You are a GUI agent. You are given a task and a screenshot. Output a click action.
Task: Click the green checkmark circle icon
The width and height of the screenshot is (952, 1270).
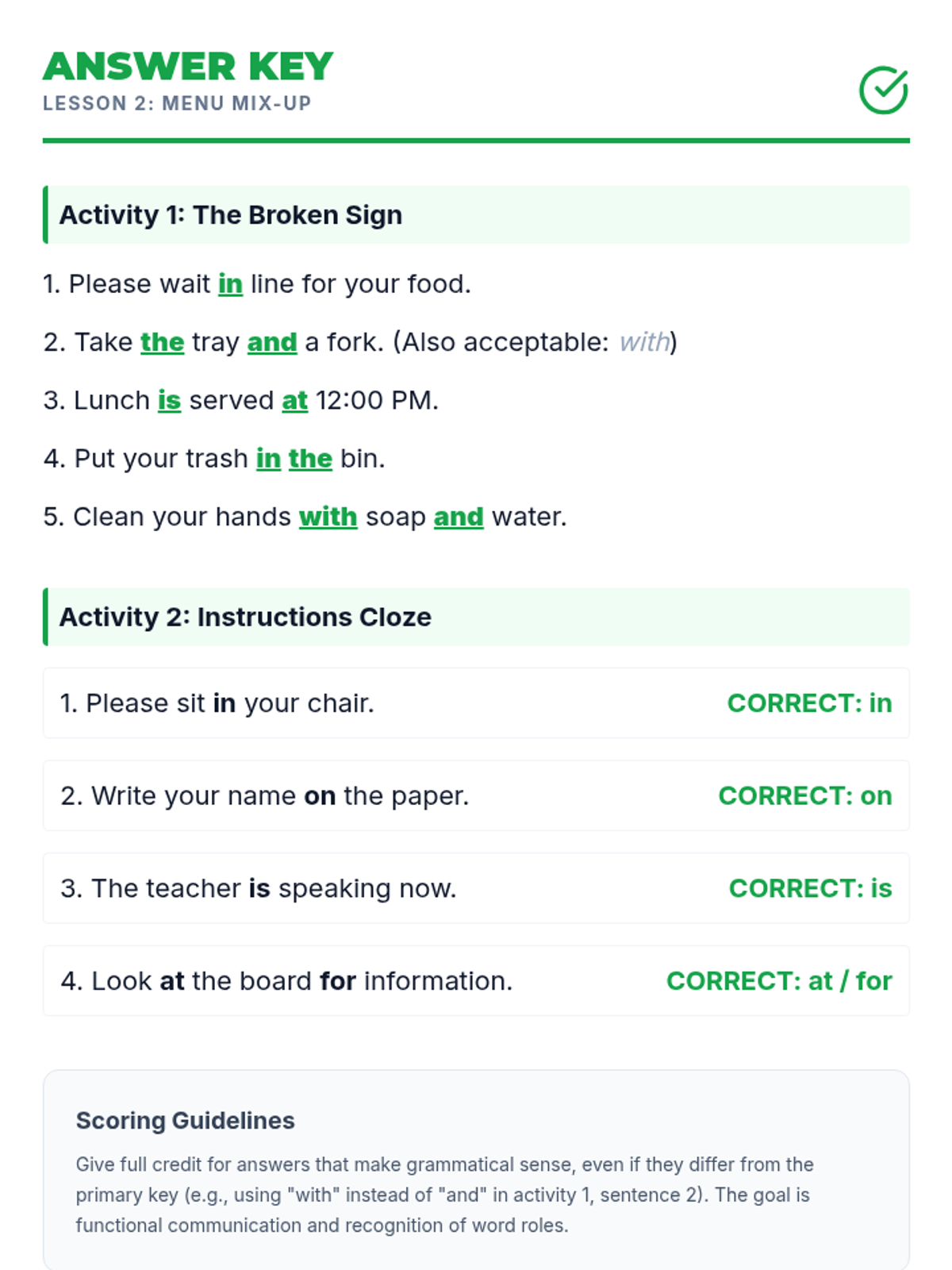click(x=883, y=90)
